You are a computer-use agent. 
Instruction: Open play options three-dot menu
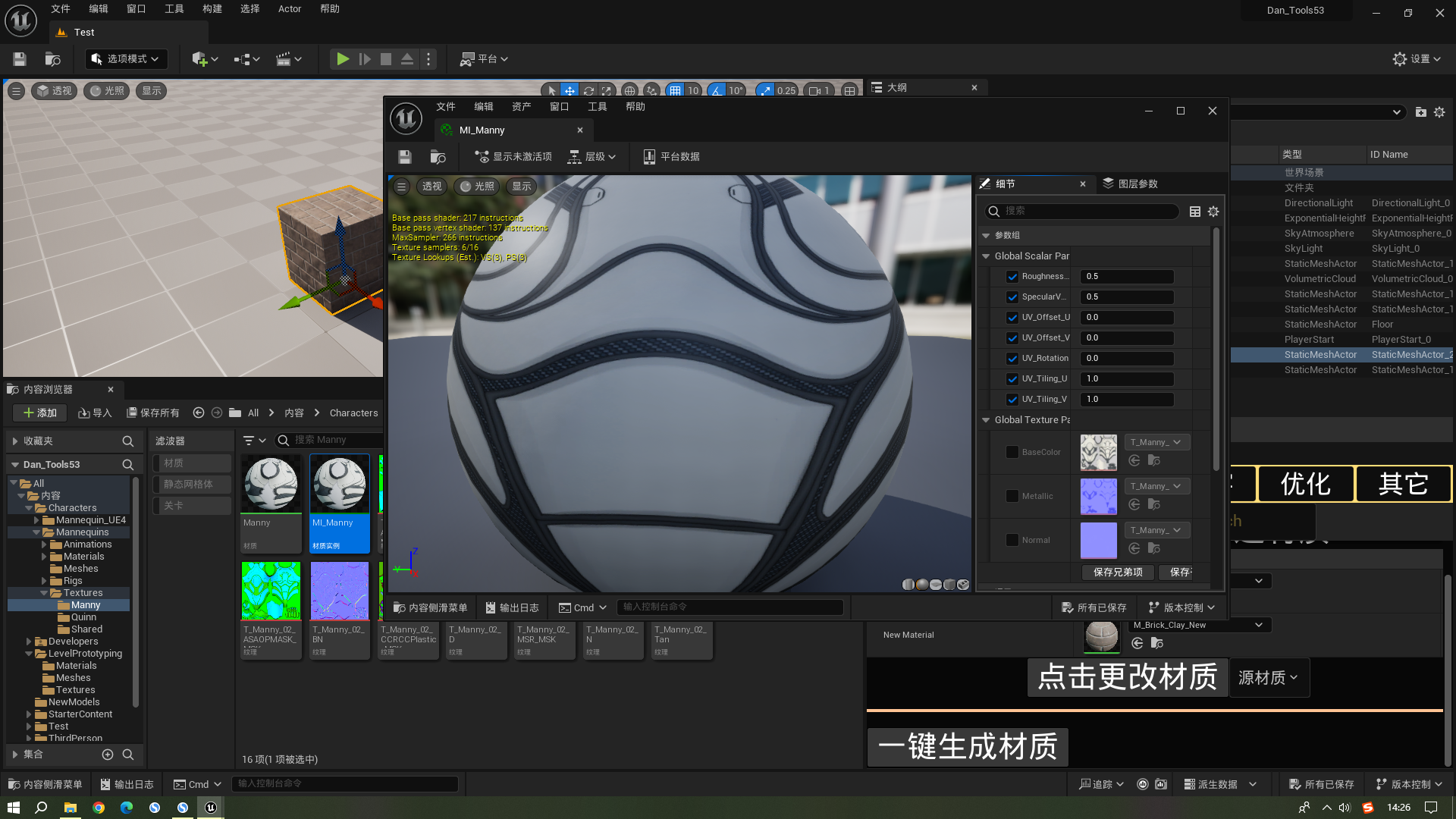click(428, 59)
